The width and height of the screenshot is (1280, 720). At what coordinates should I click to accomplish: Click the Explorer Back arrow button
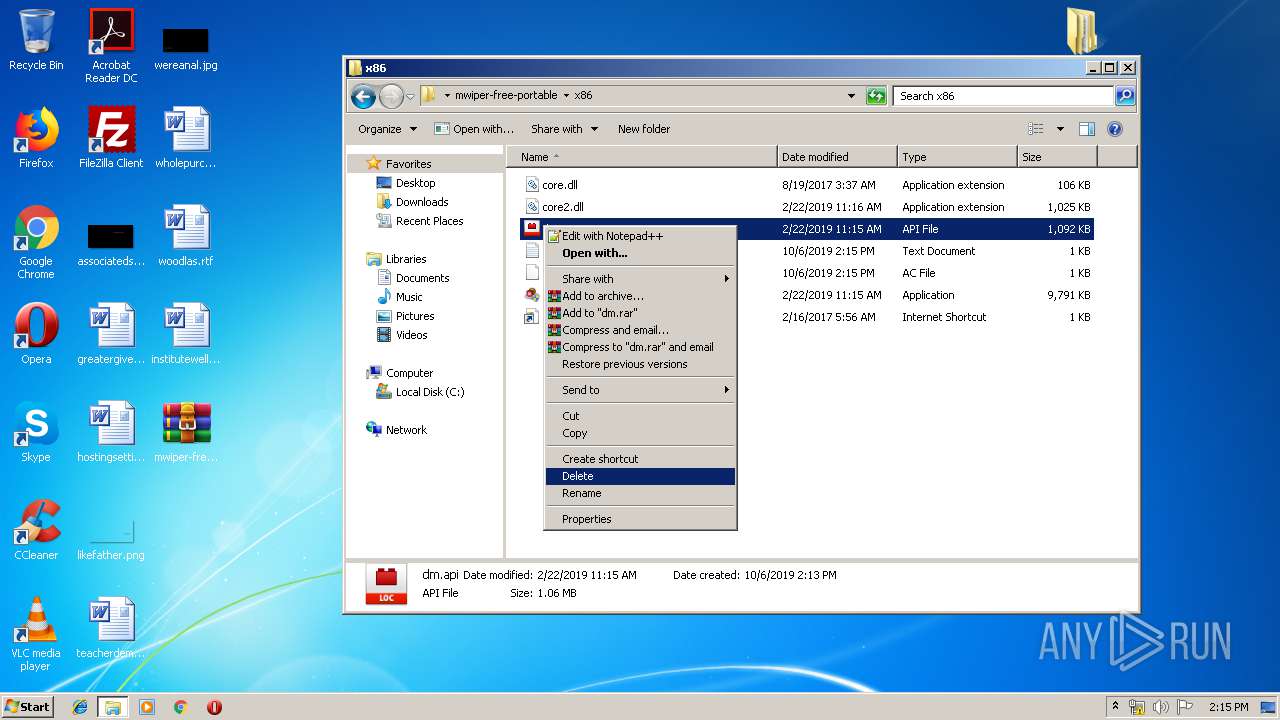(363, 96)
